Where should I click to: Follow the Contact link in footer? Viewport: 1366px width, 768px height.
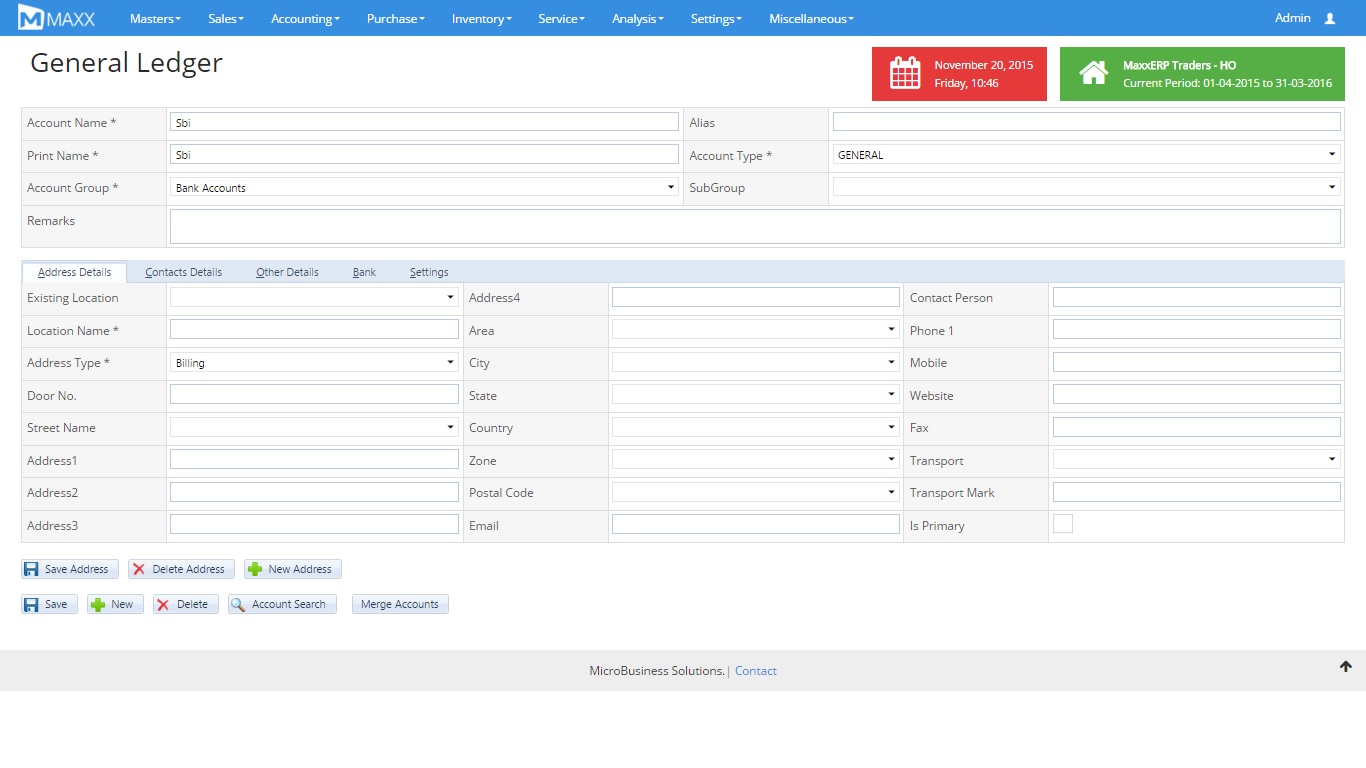pyautogui.click(x=755, y=671)
